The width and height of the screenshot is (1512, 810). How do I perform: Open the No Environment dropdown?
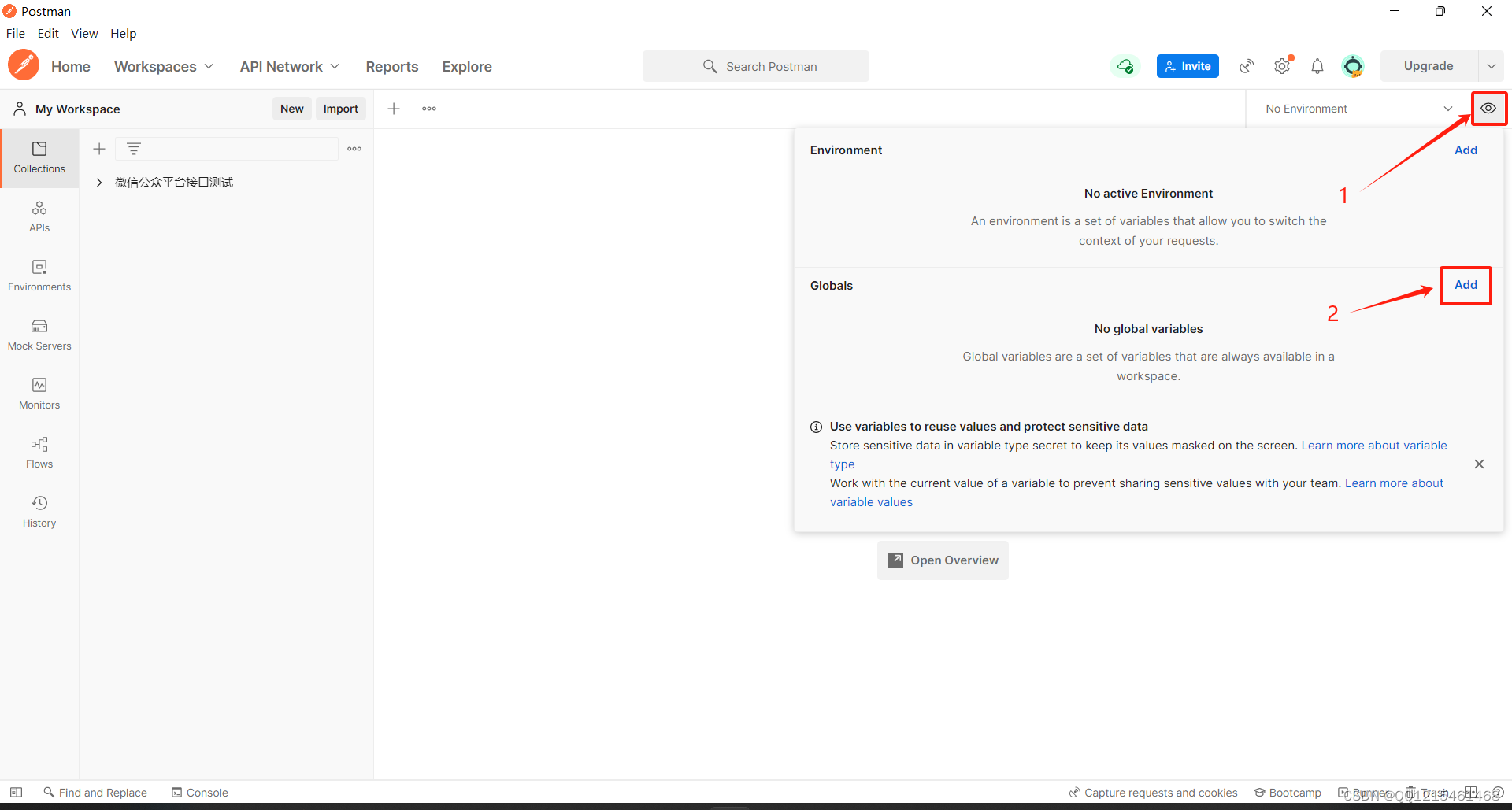1358,109
